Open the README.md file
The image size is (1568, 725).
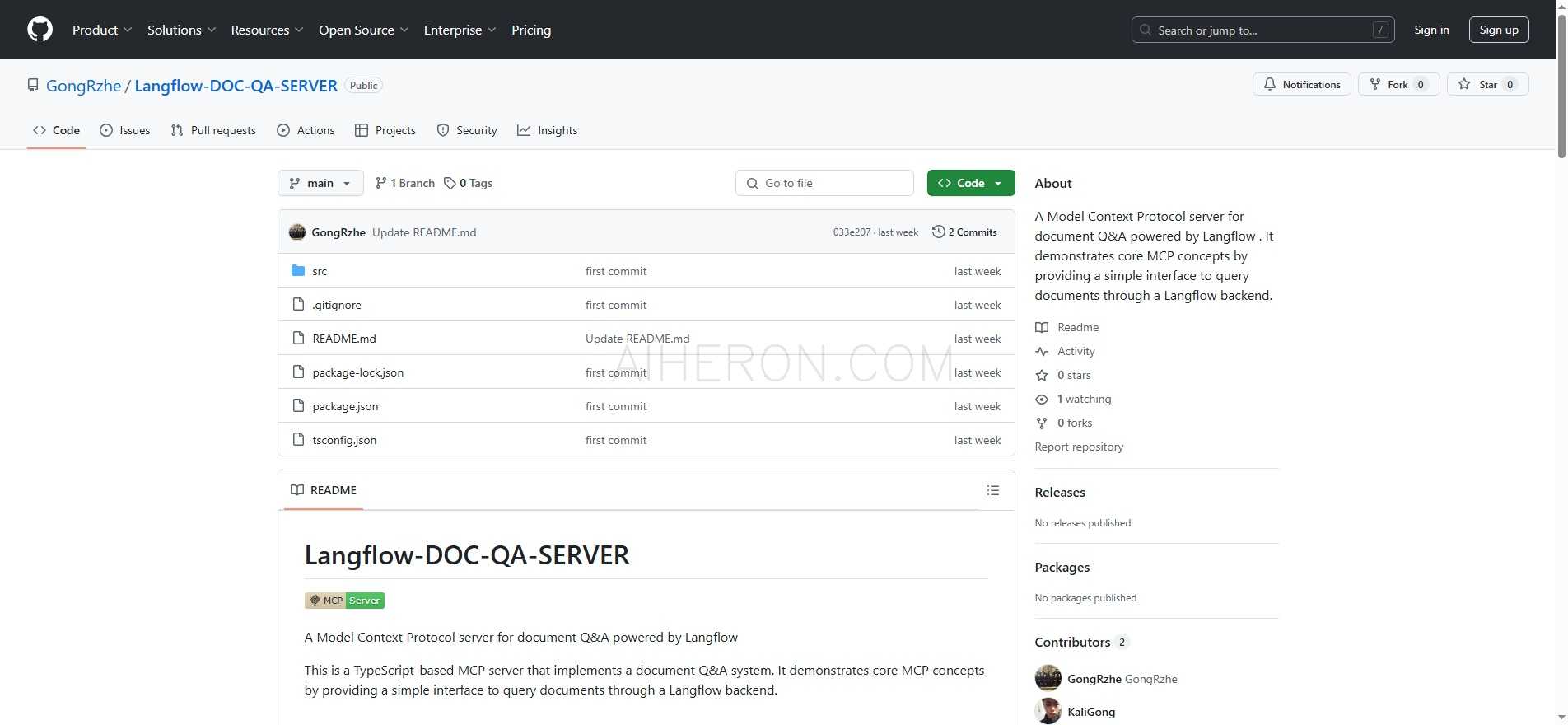[x=344, y=339]
